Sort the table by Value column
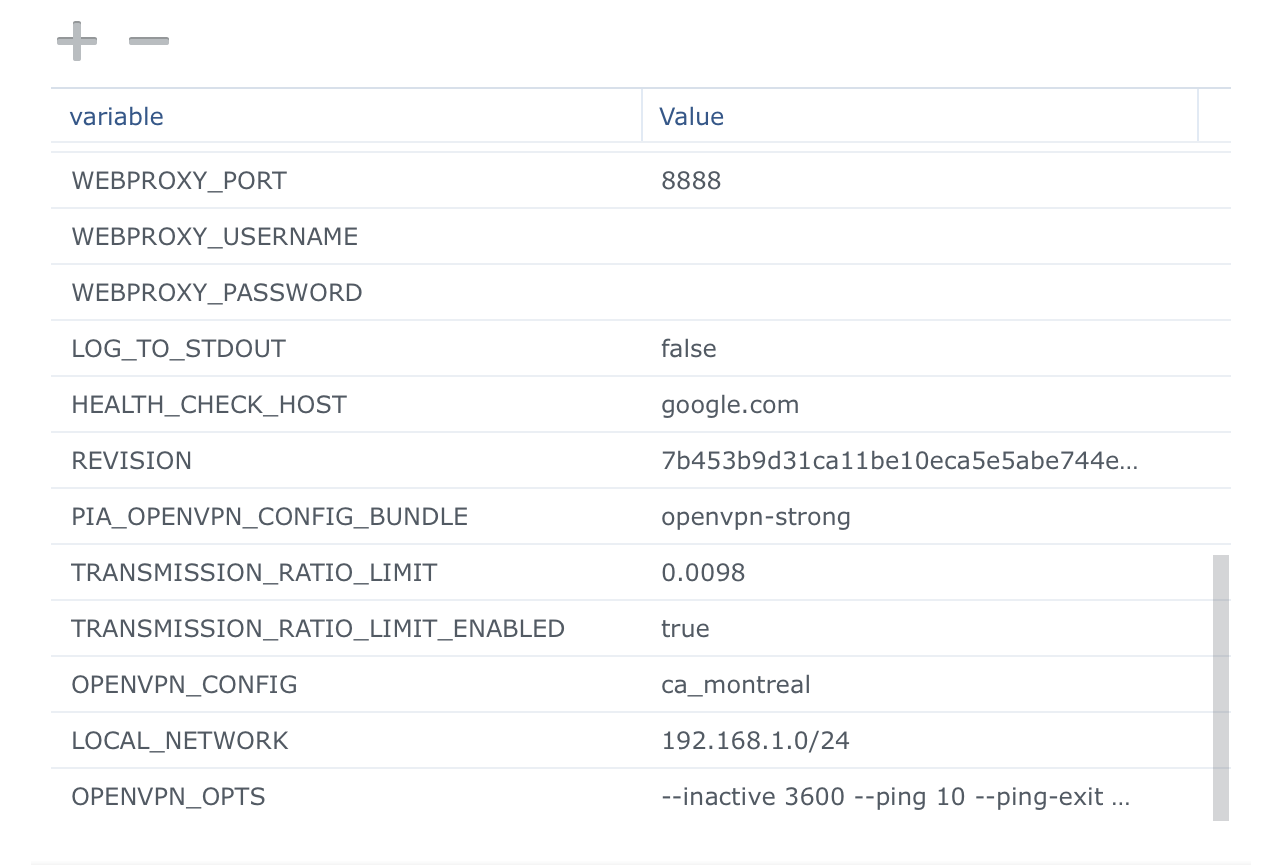Image resolution: width=1279 pixels, height=865 pixels. (x=690, y=116)
